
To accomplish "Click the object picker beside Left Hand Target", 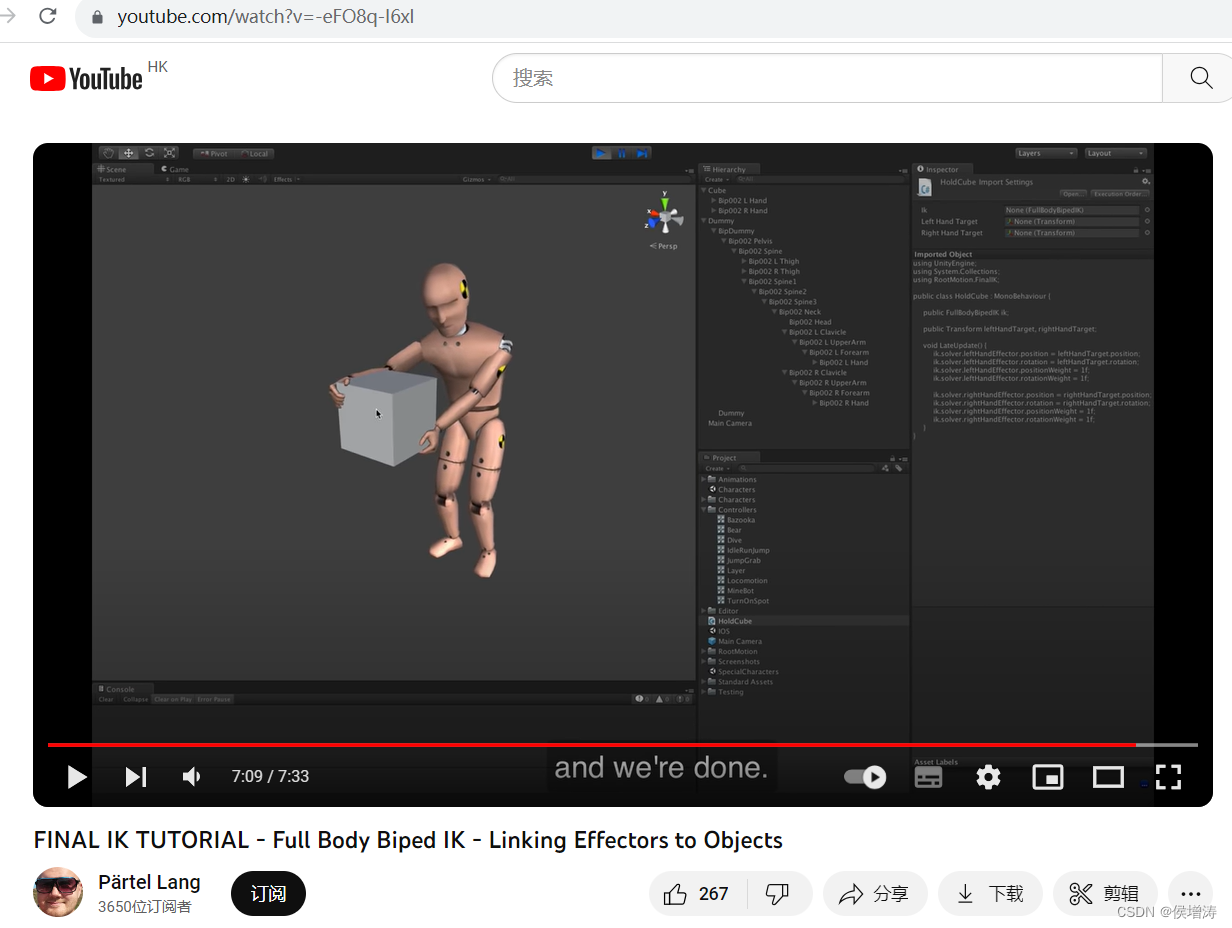I will (x=1147, y=221).
